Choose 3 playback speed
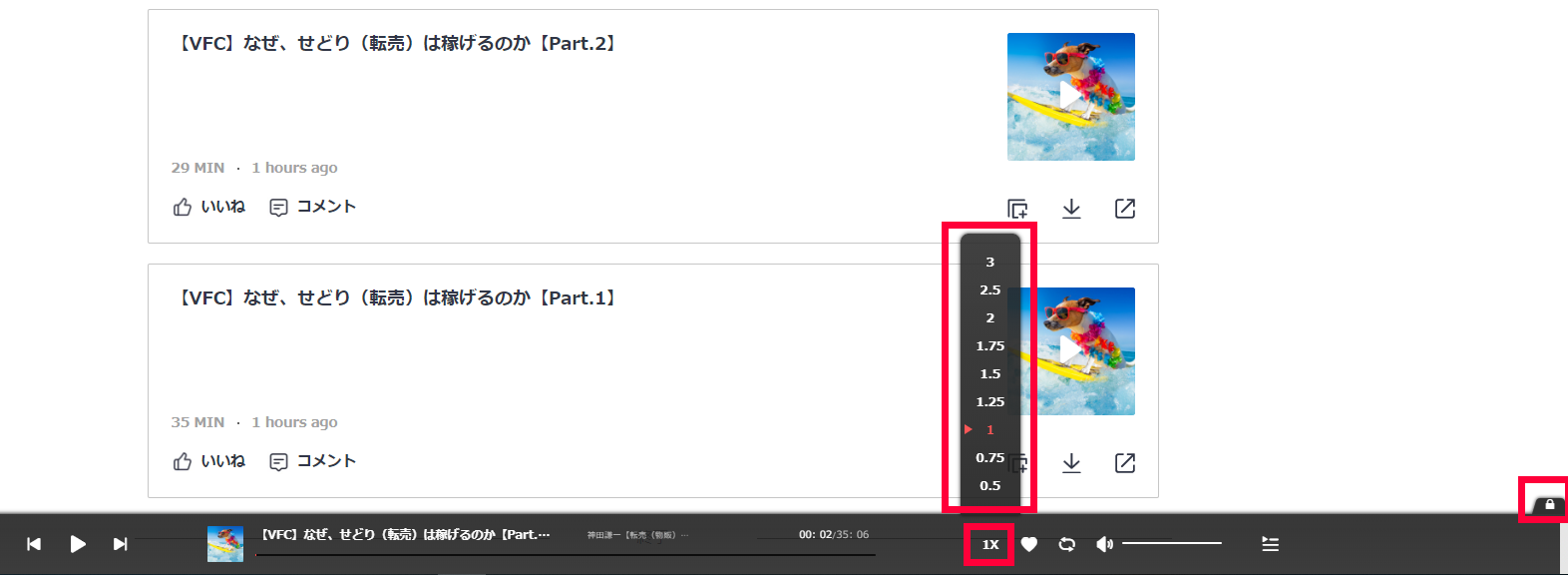Screen dimensions: 1568x575 pos(990,262)
